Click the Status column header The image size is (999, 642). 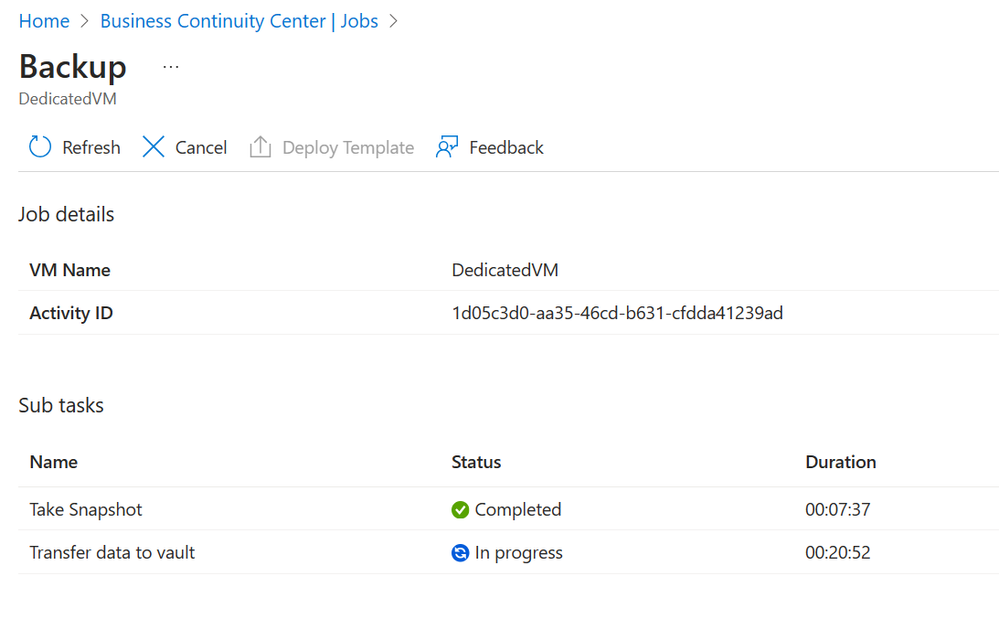coord(476,462)
